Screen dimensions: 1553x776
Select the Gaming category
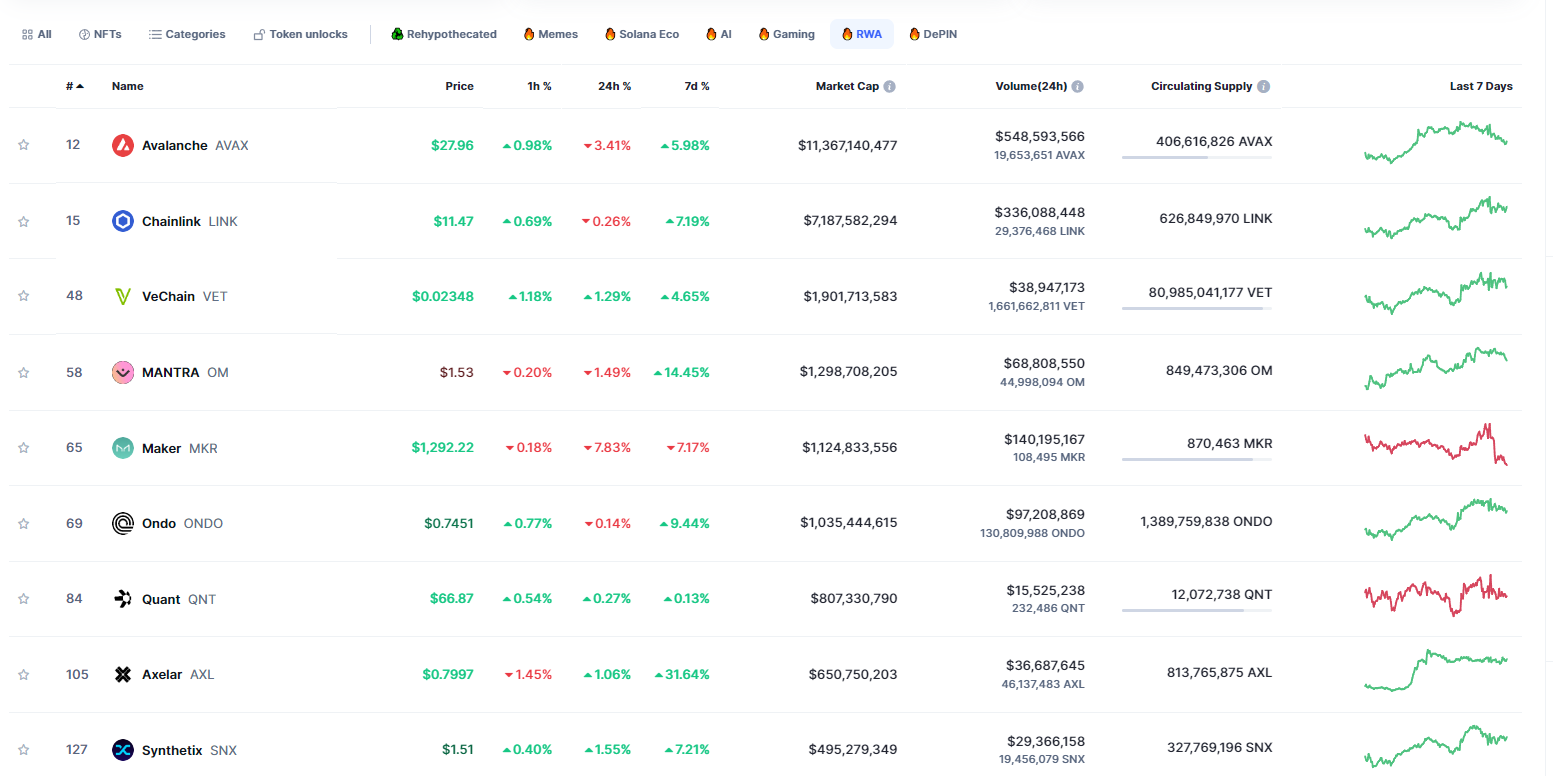(x=787, y=34)
